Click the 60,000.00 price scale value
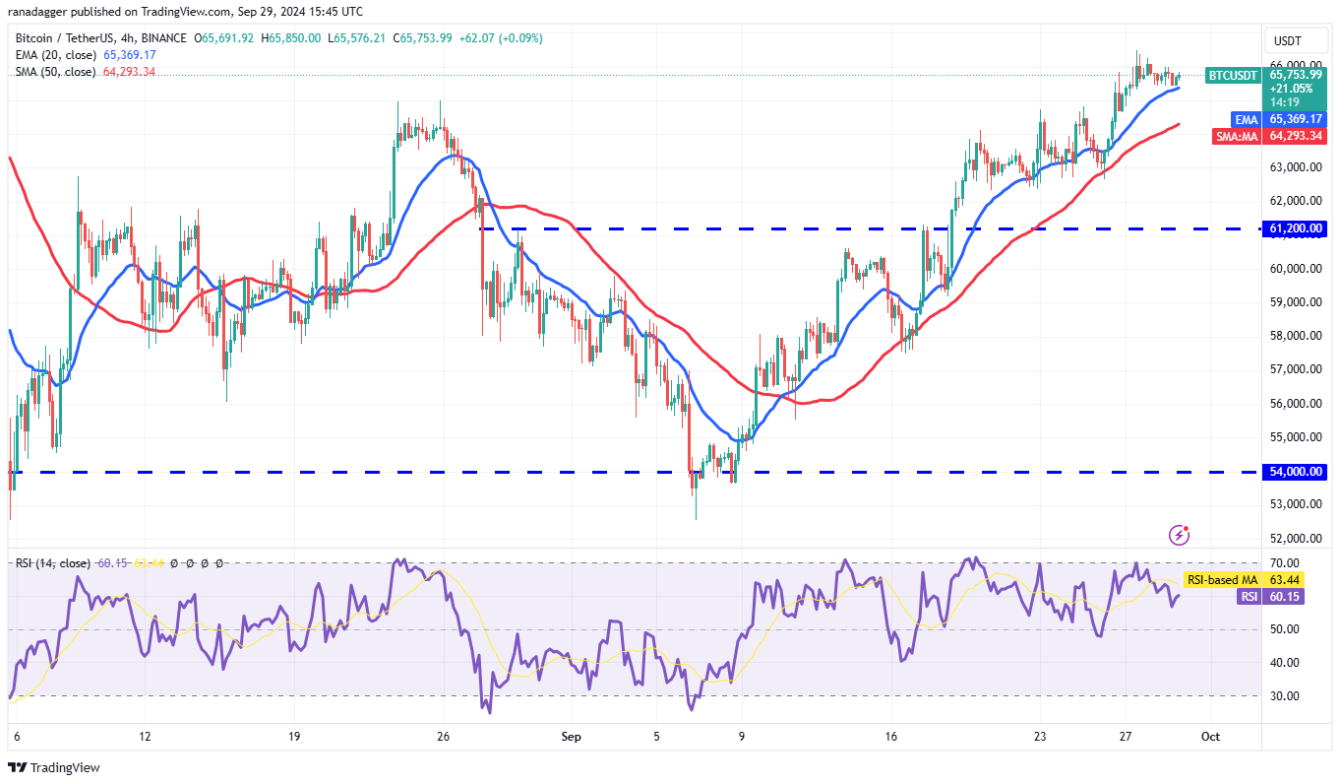Image resolution: width=1337 pixels, height=781 pixels. tap(1297, 268)
